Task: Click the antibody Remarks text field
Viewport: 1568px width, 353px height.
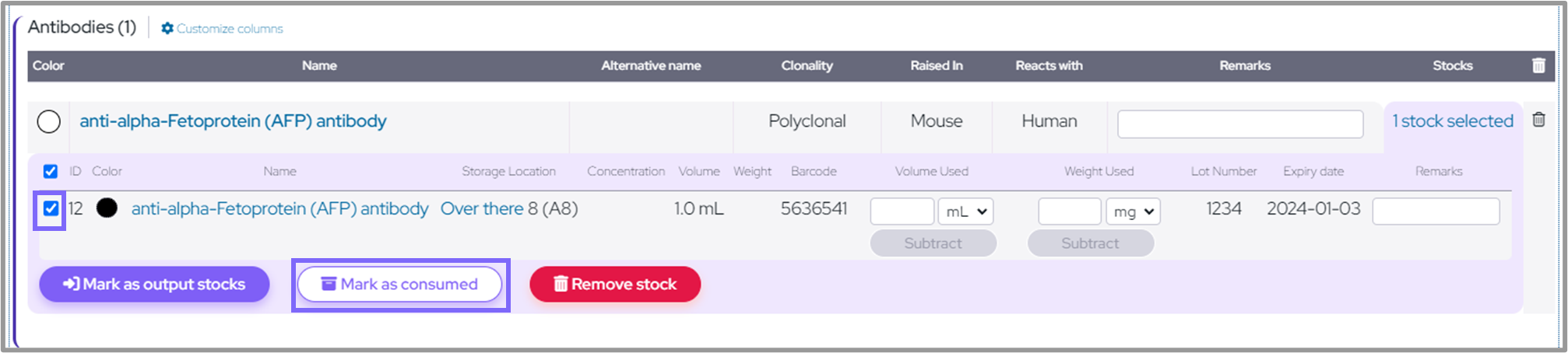Action: 1239,124
